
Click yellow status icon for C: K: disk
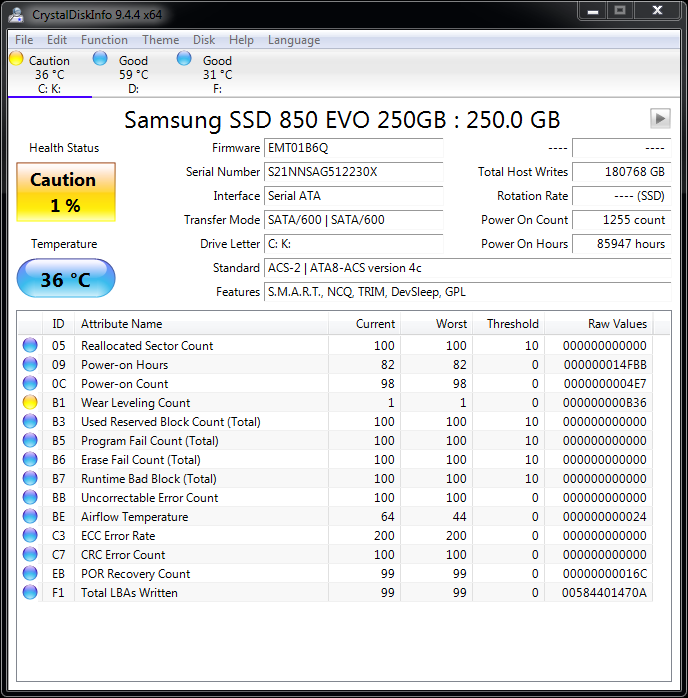coord(16,58)
